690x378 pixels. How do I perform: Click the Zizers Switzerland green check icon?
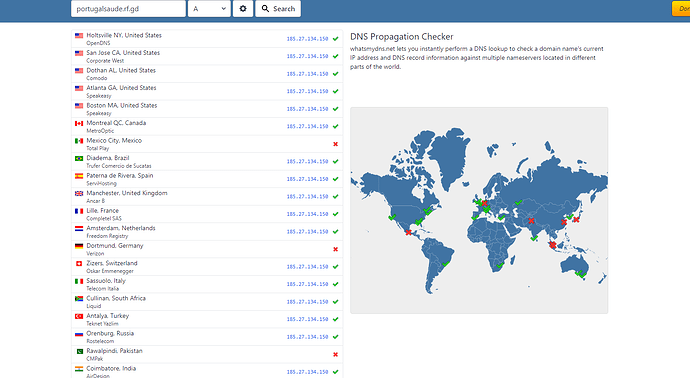tap(336, 267)
